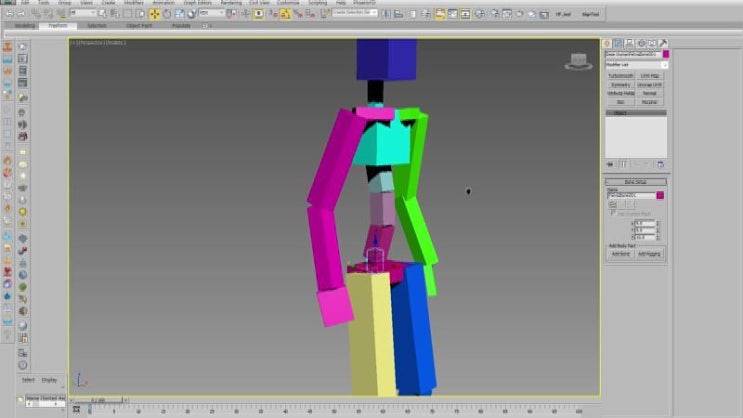743x418 pixels.
Task: Click the Add Bone button
Action: (x=621, y=254)
